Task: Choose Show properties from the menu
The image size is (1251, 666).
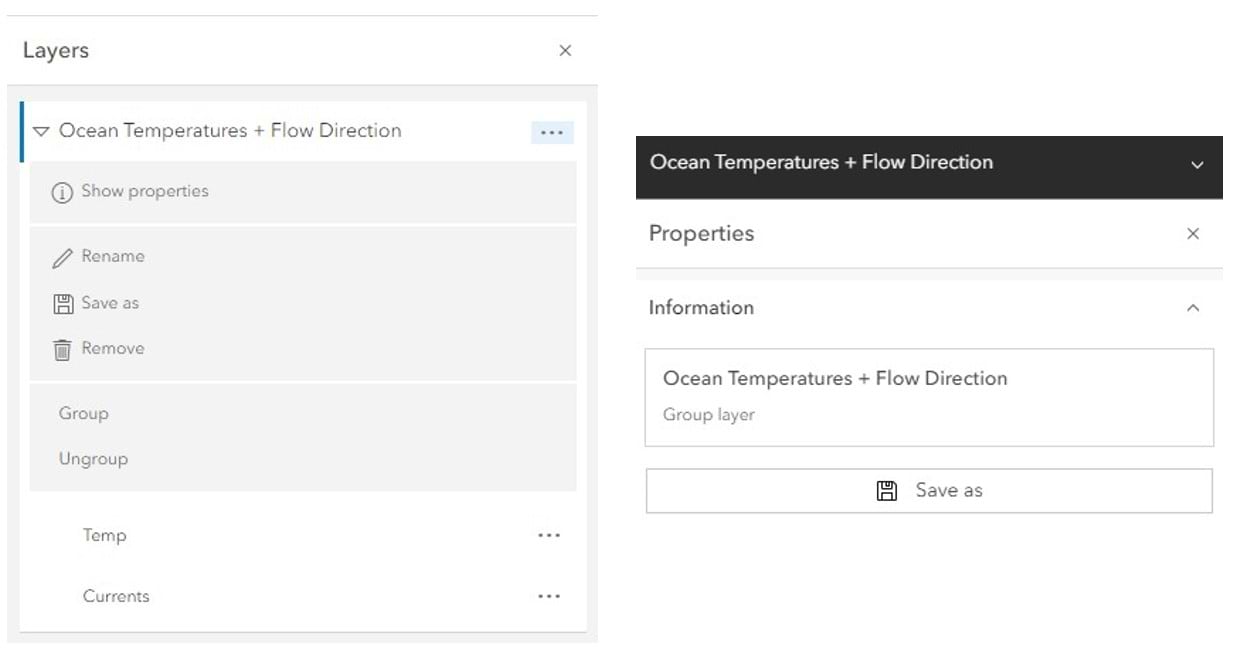Action: pos(145,191)
